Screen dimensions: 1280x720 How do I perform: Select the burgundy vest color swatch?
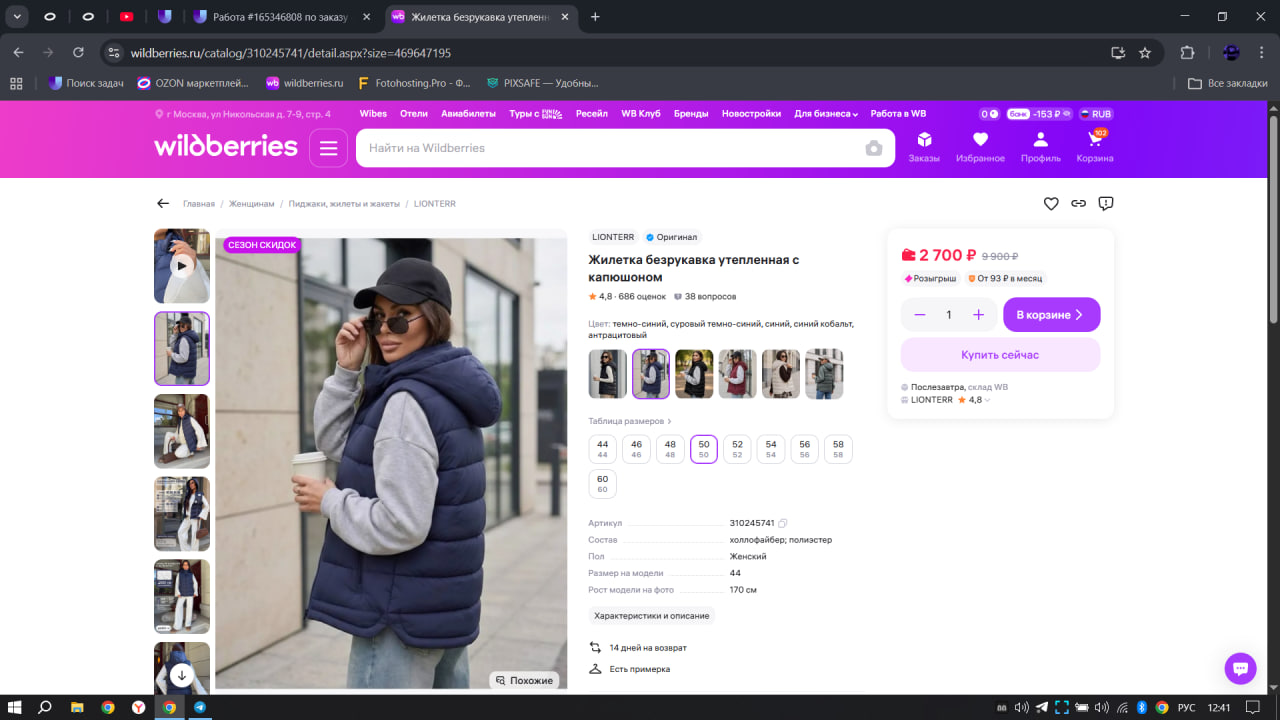pos(737,374)
